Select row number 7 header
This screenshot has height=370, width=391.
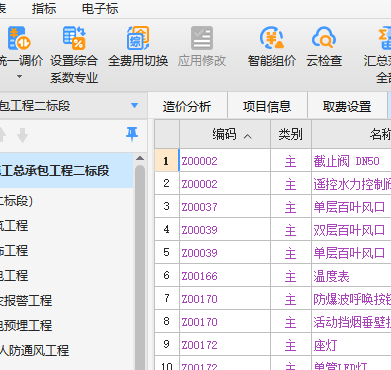click(167, 298)
